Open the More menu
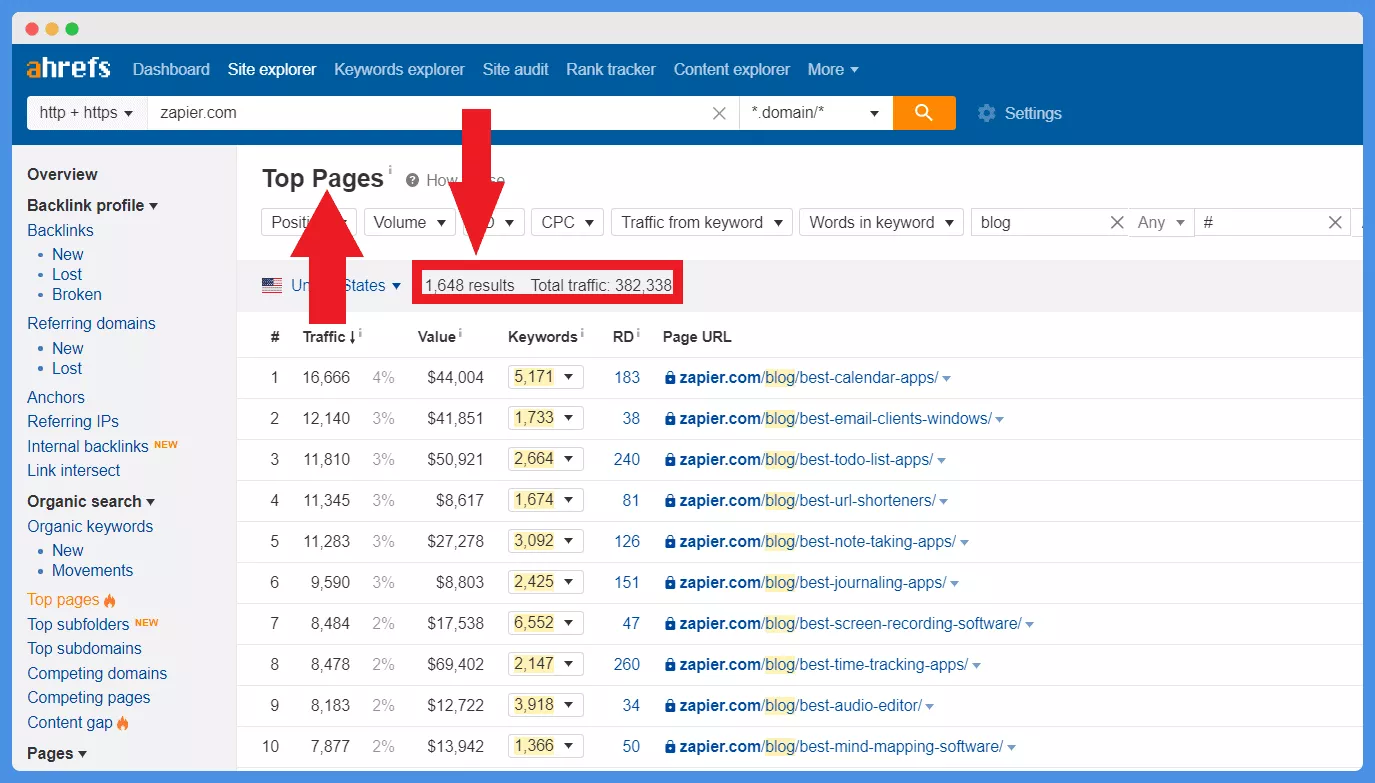This screenshot has height=783, width=1375. (834, 69)
